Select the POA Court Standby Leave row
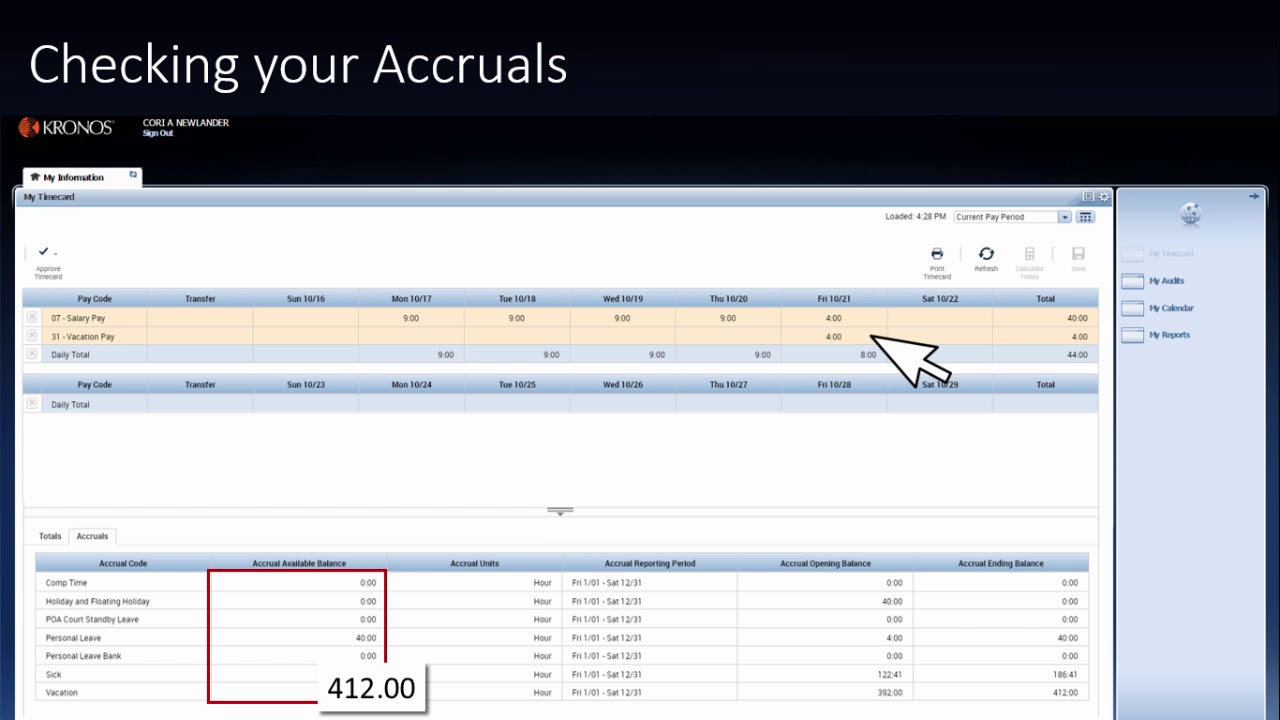The image size is (1280, 720). coord(562,619)
